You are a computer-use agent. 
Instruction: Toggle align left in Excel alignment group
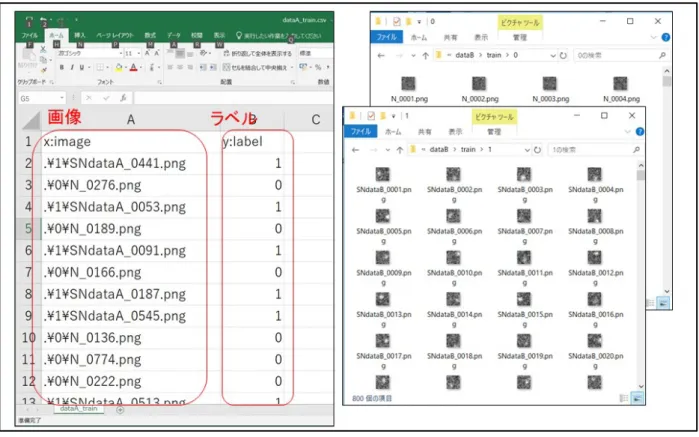[170, 67]
